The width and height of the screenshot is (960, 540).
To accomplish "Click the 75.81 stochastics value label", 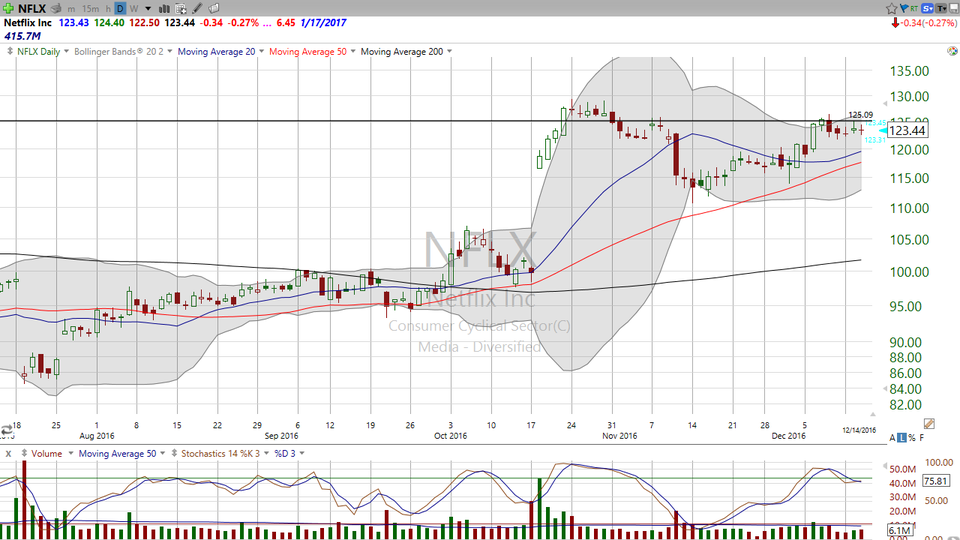I will (936, 481).
